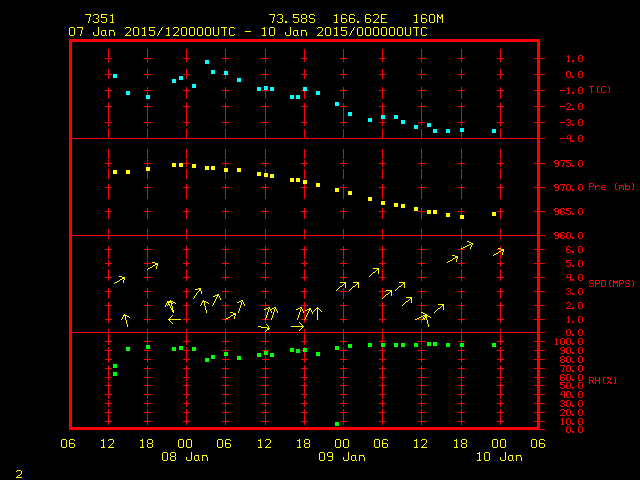The image size is (640, 480).
Task: Click station ID text "7351"
Action: pos(100,19)
